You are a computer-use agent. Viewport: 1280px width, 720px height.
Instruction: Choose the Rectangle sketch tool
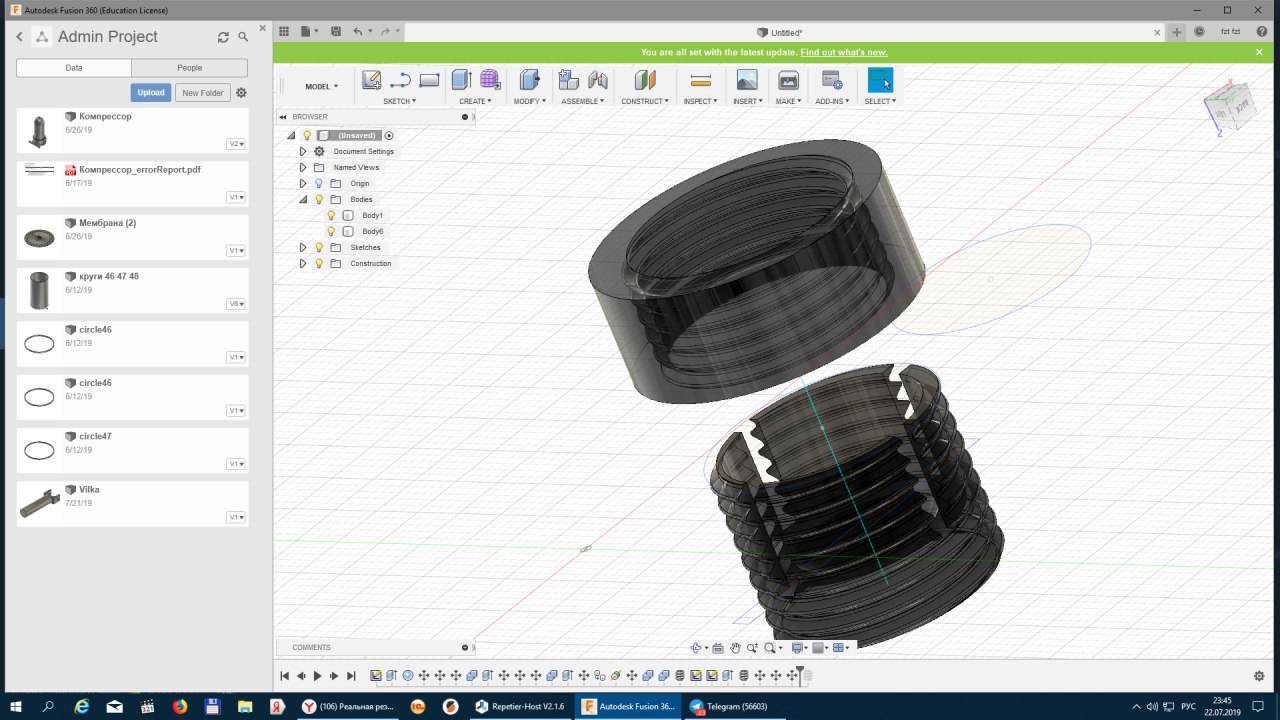[429, 80]
